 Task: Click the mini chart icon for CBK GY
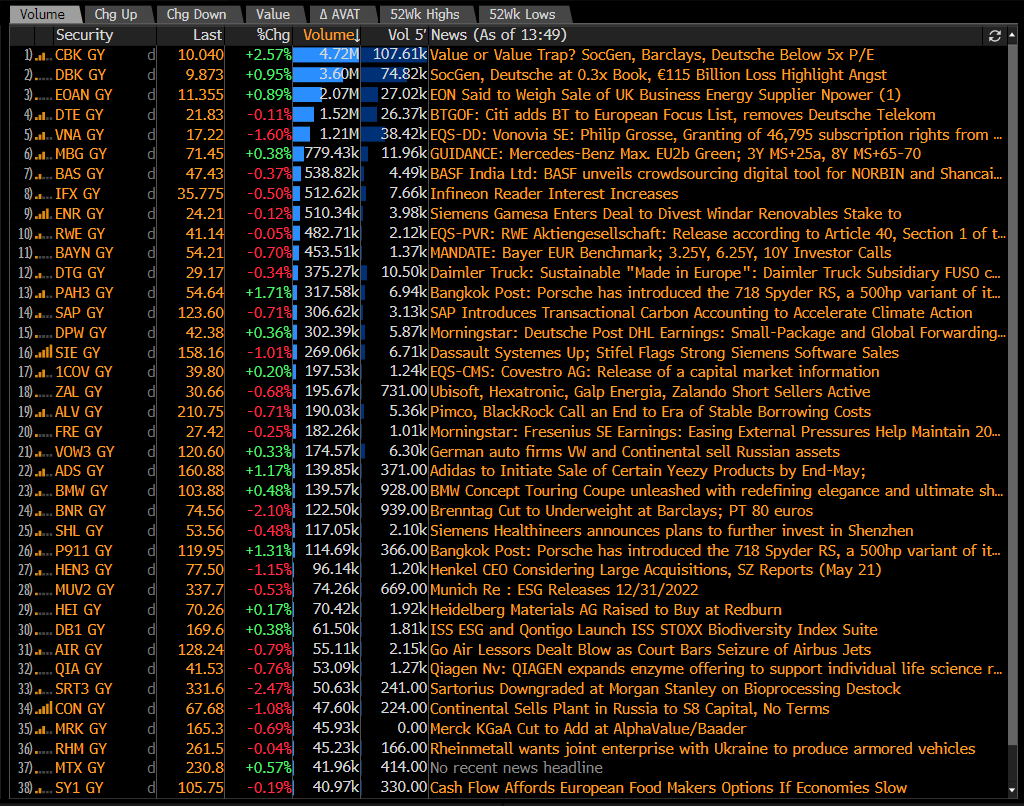pos(44,56)
